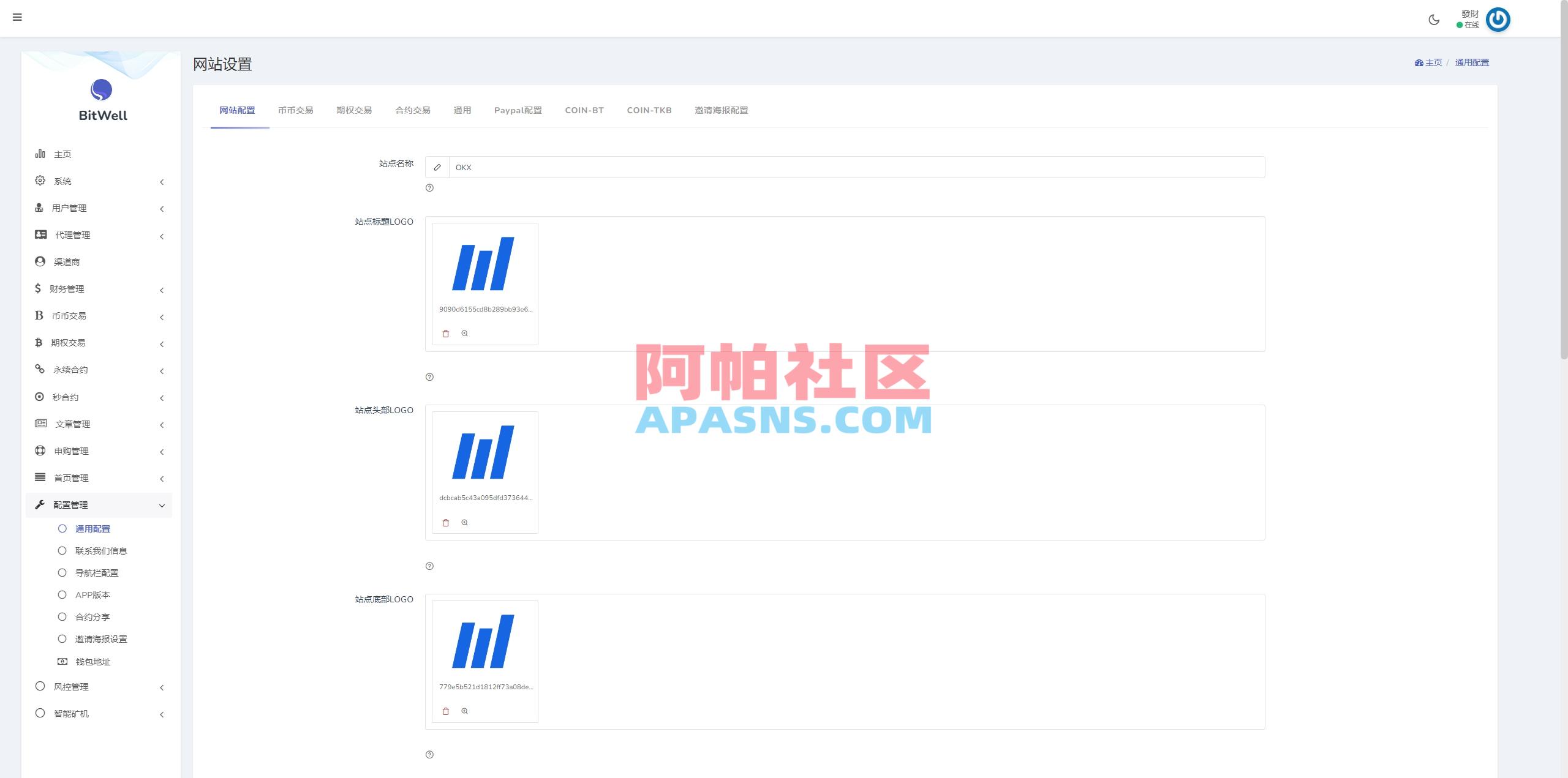Toggle dark mode with the moon icon
This screenshot has width=1568, height=778.
(x=1433, y=20)
